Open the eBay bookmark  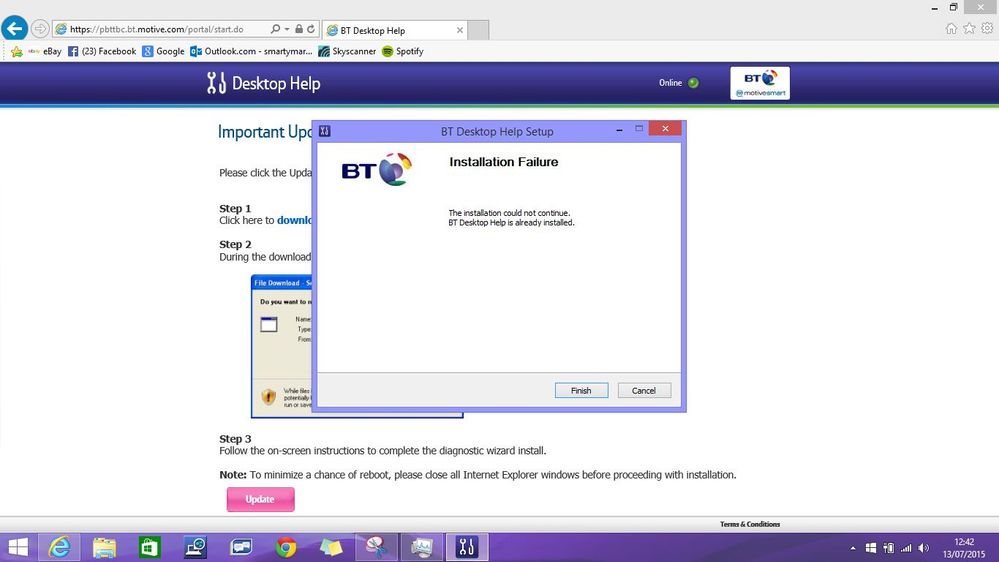tap(45, 52)
